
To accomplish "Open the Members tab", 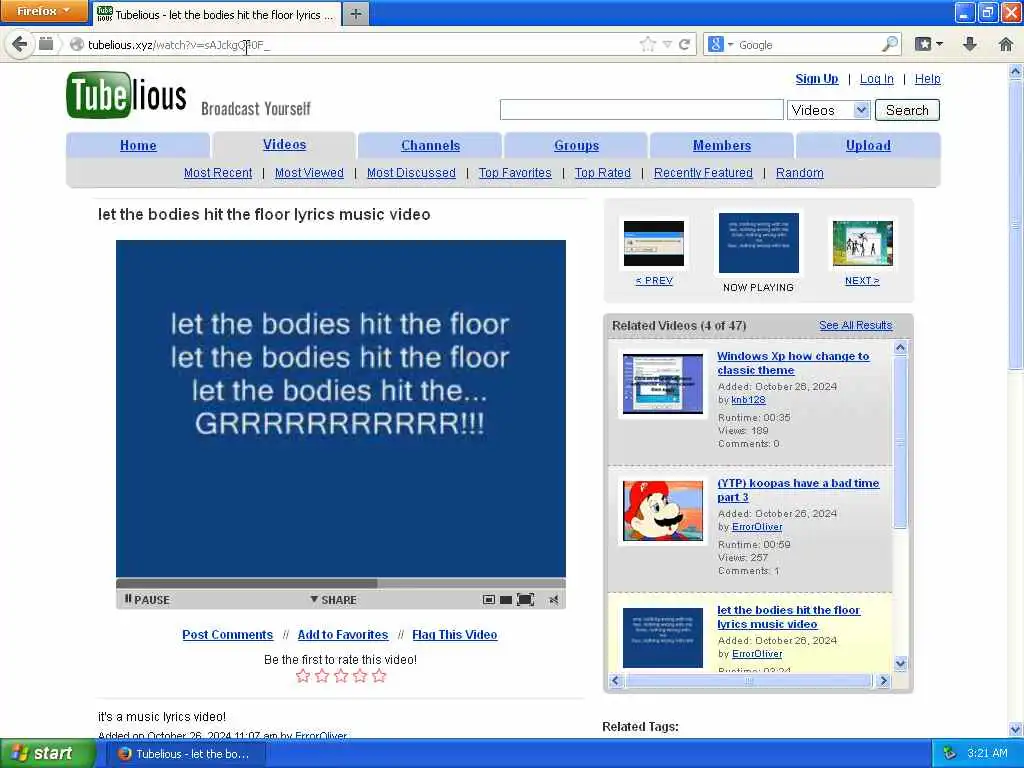I will (722, 145).
